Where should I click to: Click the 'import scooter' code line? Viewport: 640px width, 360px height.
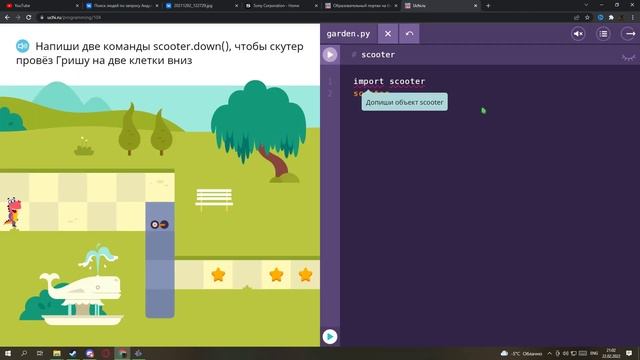pyautogui.click(x=389, y=81)
